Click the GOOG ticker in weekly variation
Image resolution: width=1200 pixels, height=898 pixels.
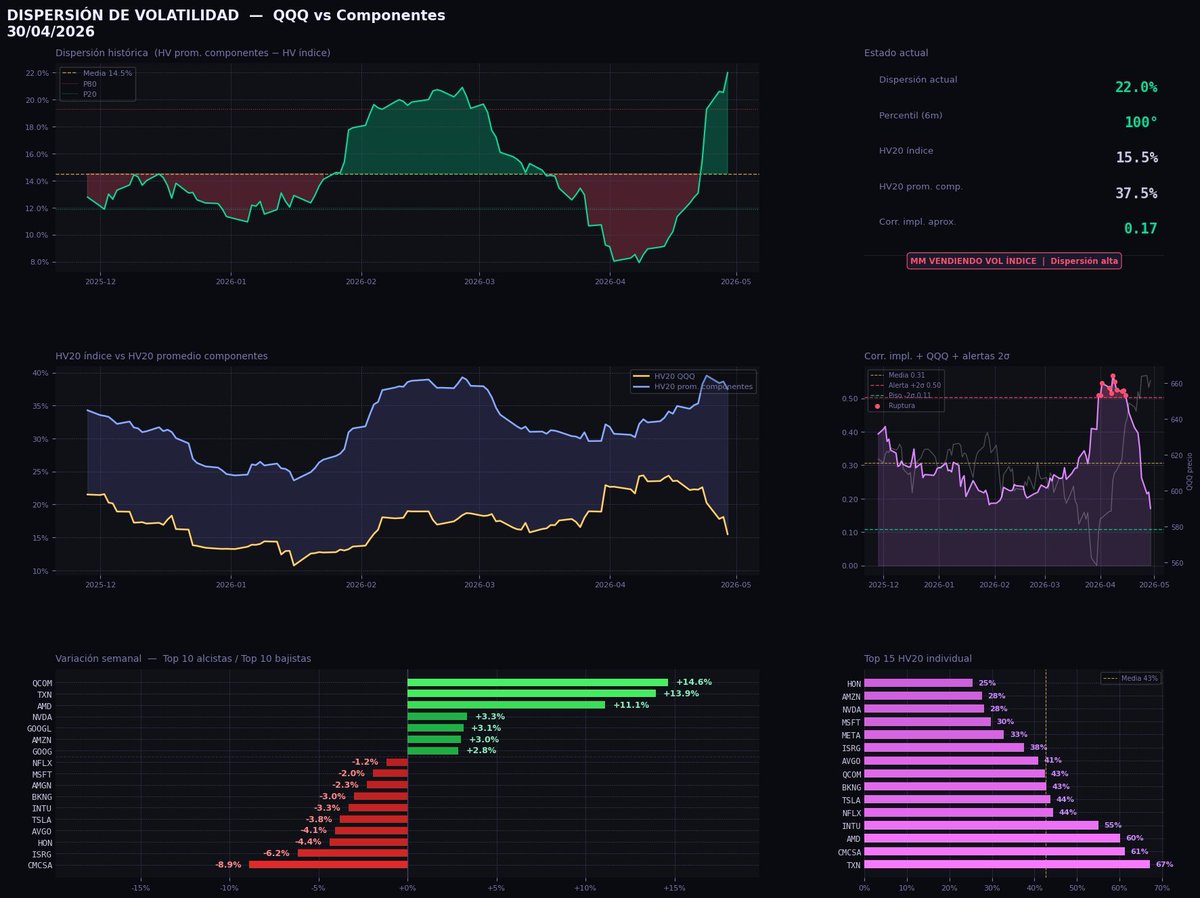pos(42,751)
